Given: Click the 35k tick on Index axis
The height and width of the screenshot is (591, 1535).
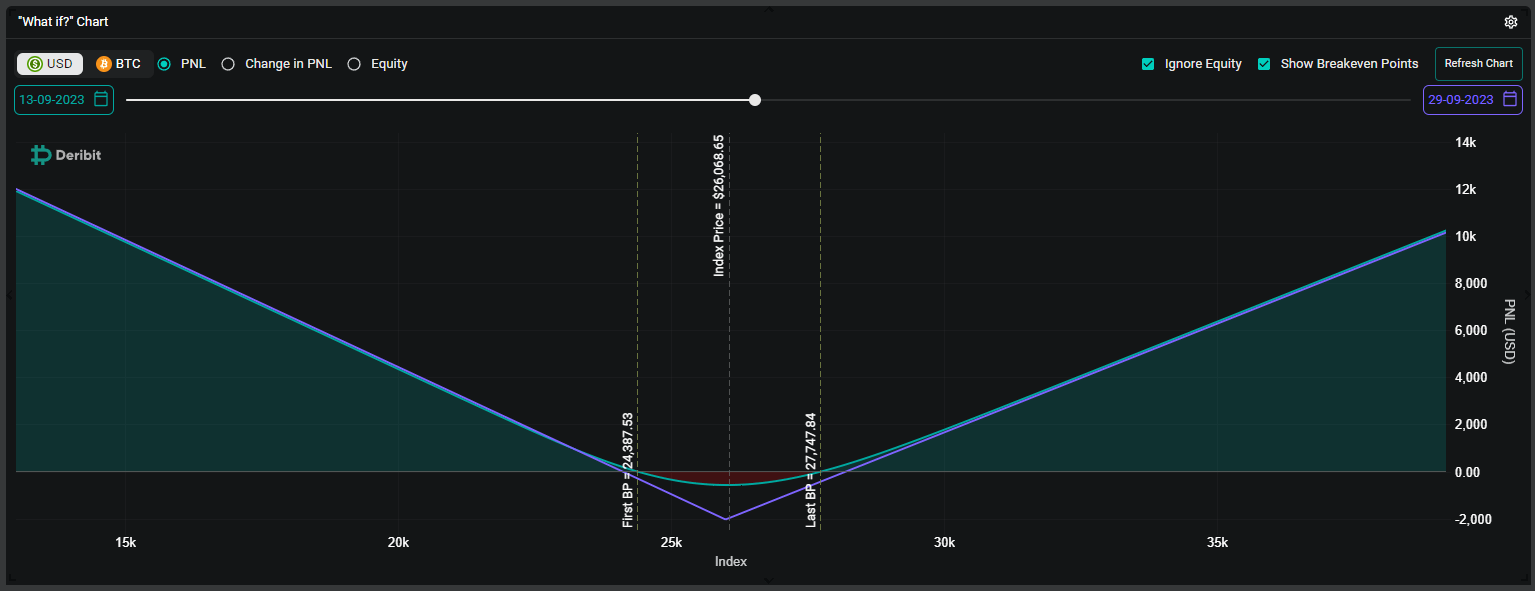Looking at the screenshot, I should tap(1217, 543).
